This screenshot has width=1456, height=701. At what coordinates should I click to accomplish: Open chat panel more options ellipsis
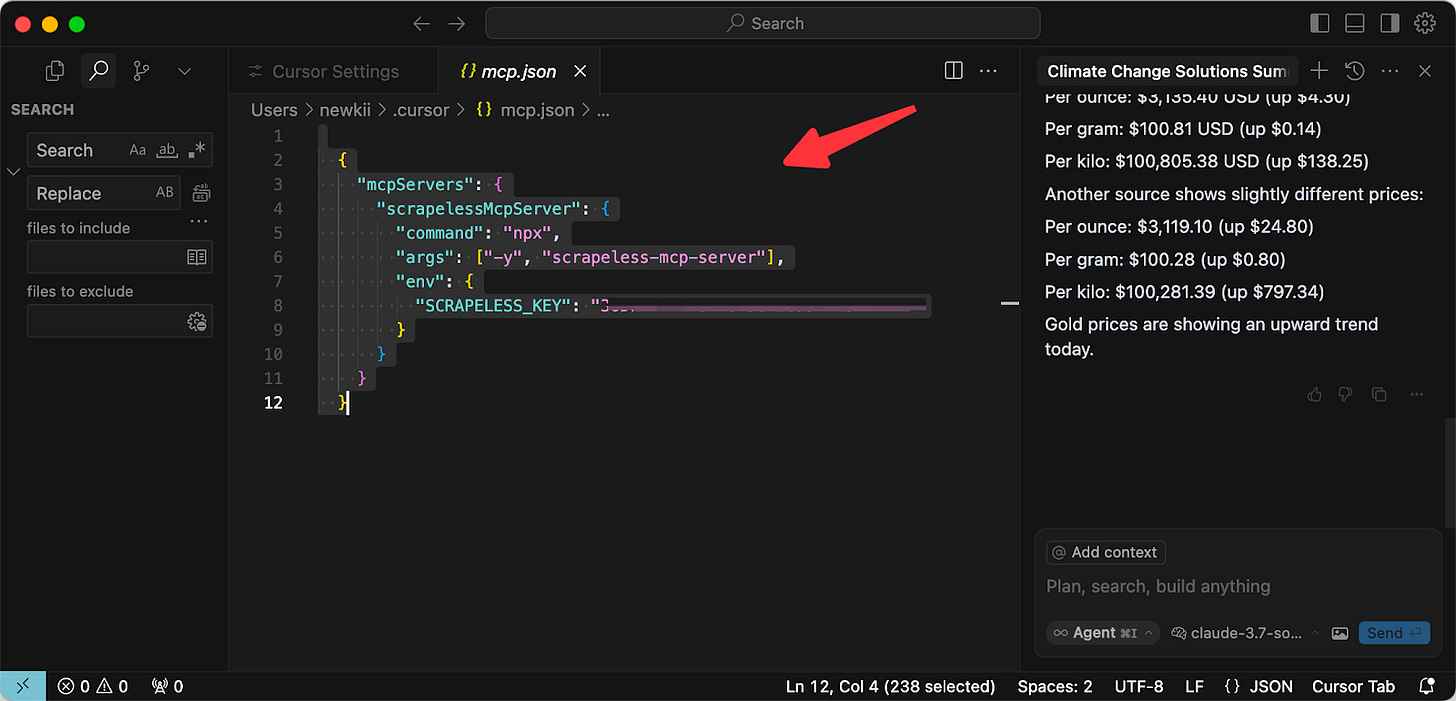1389,71
